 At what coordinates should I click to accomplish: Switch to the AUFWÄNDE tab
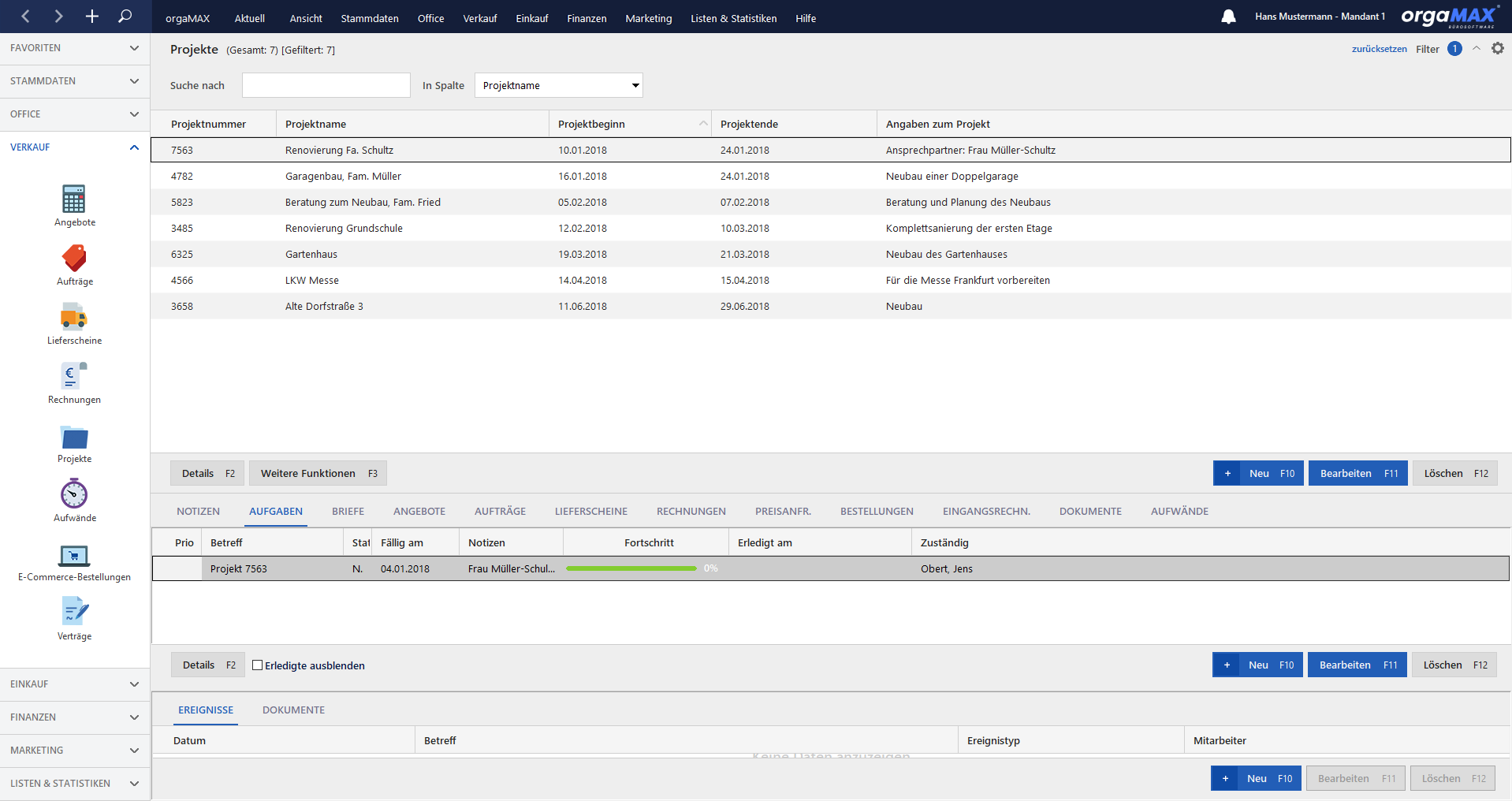pos(1179,512)
